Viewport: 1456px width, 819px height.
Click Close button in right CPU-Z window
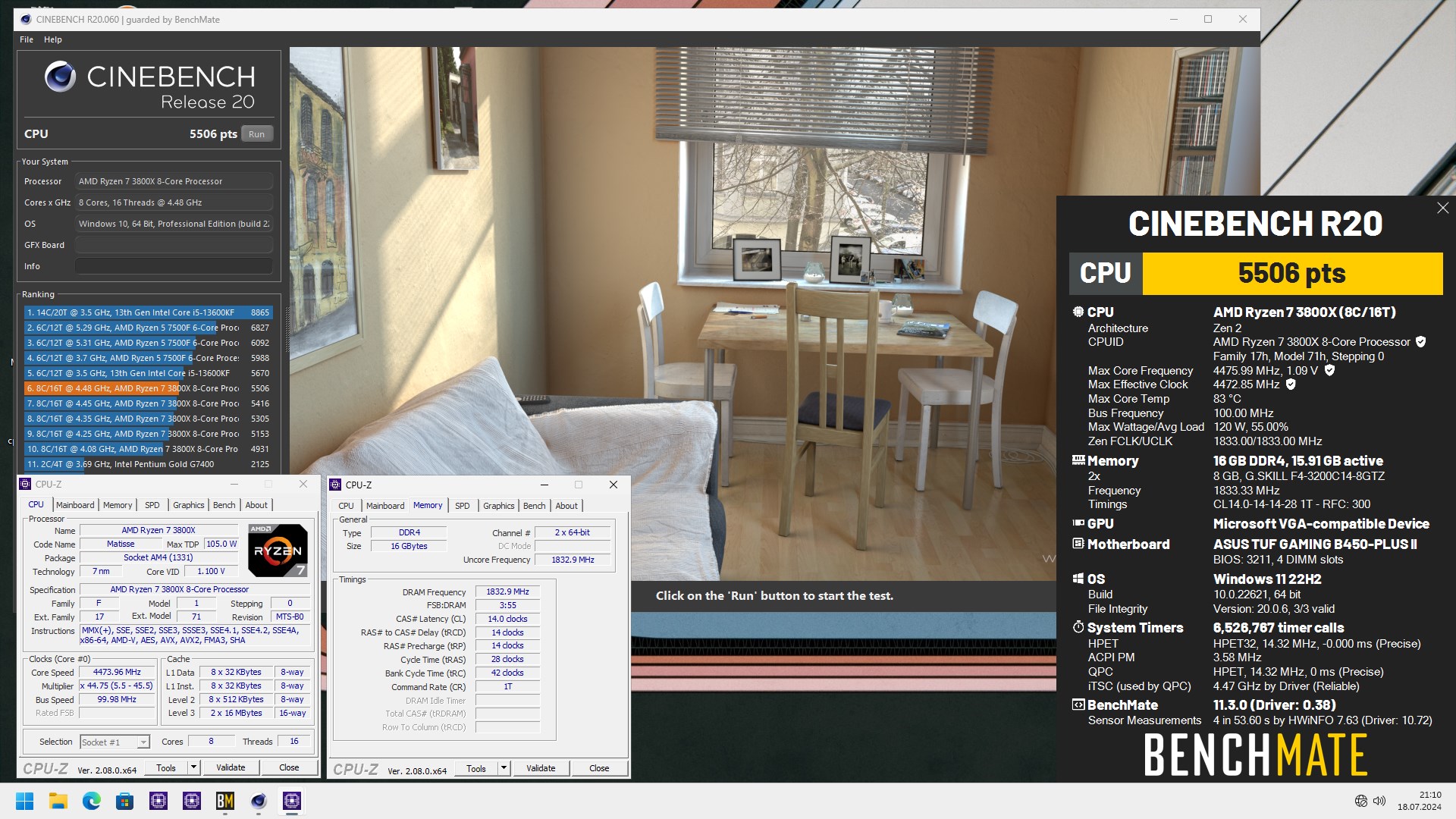coord(599,769)
